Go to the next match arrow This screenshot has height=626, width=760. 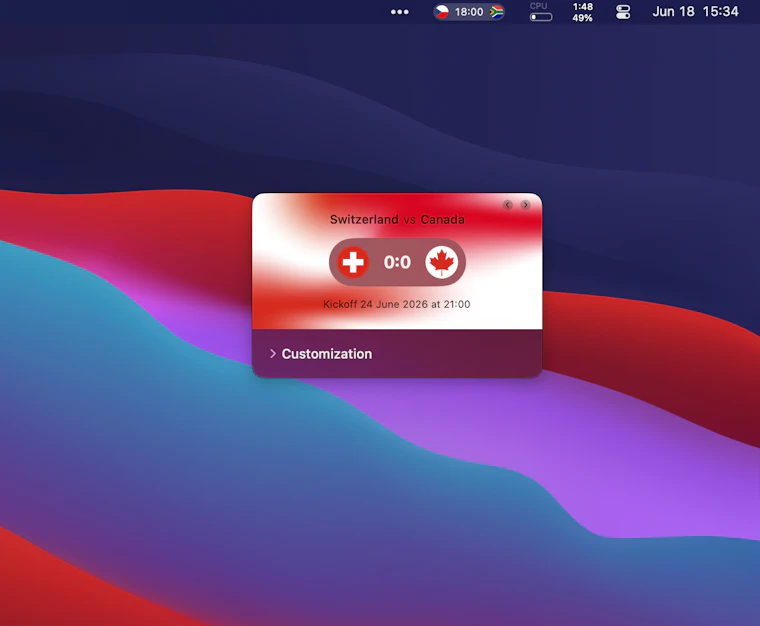(x=525, y=205)
